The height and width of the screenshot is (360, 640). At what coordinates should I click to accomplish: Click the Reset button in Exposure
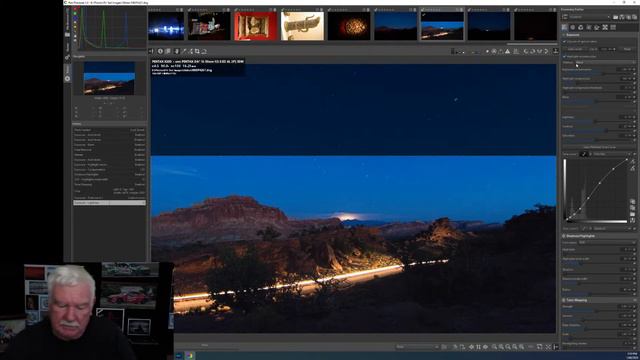click(x=627, y=49)
